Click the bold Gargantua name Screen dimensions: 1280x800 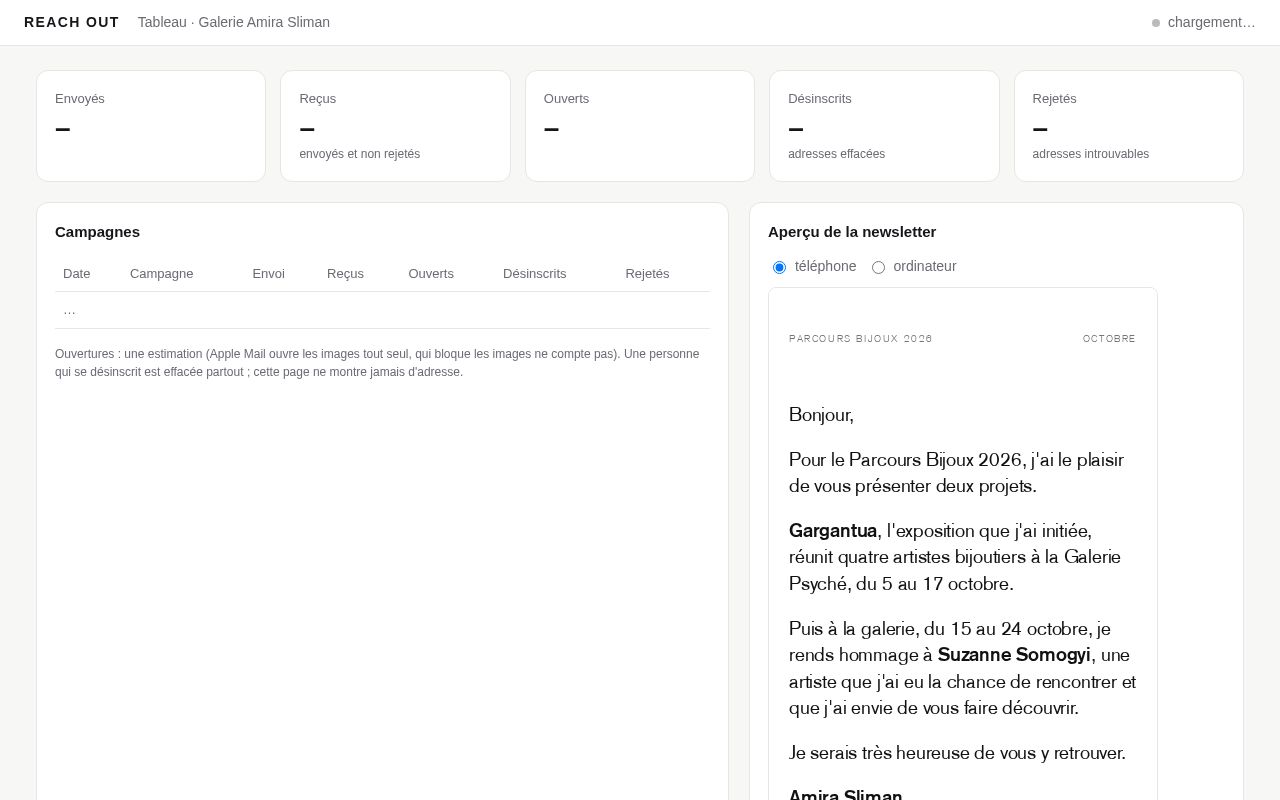pyautogui.click(x=833, y=530)
